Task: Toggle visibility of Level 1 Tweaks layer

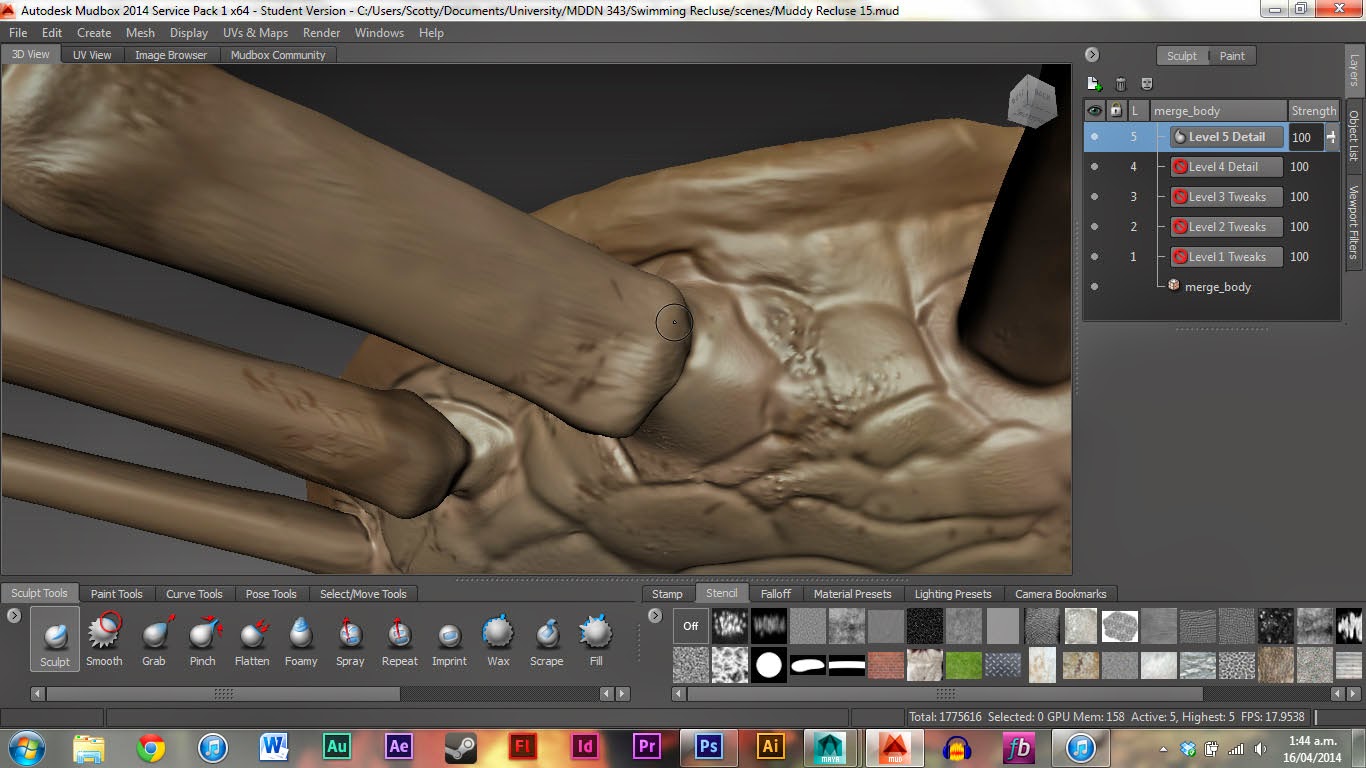Action: point(1094,257)
